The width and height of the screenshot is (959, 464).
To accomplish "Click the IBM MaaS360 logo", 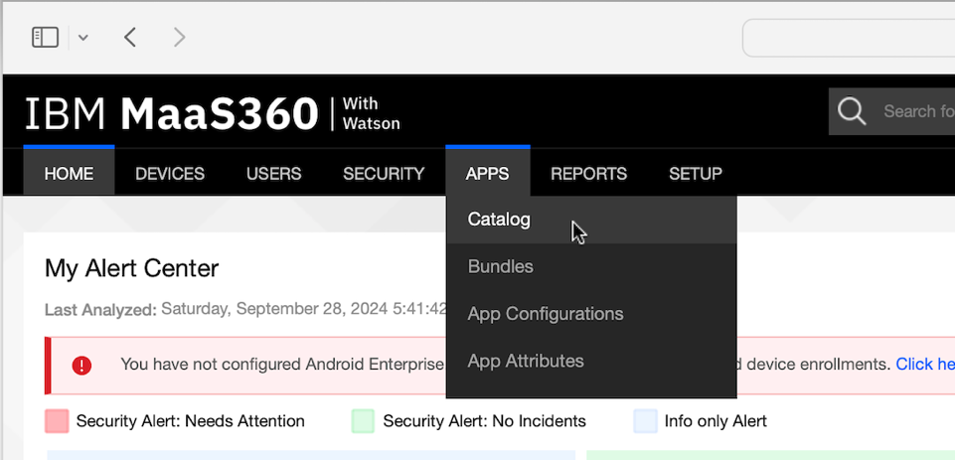I will tap(172, 114).
